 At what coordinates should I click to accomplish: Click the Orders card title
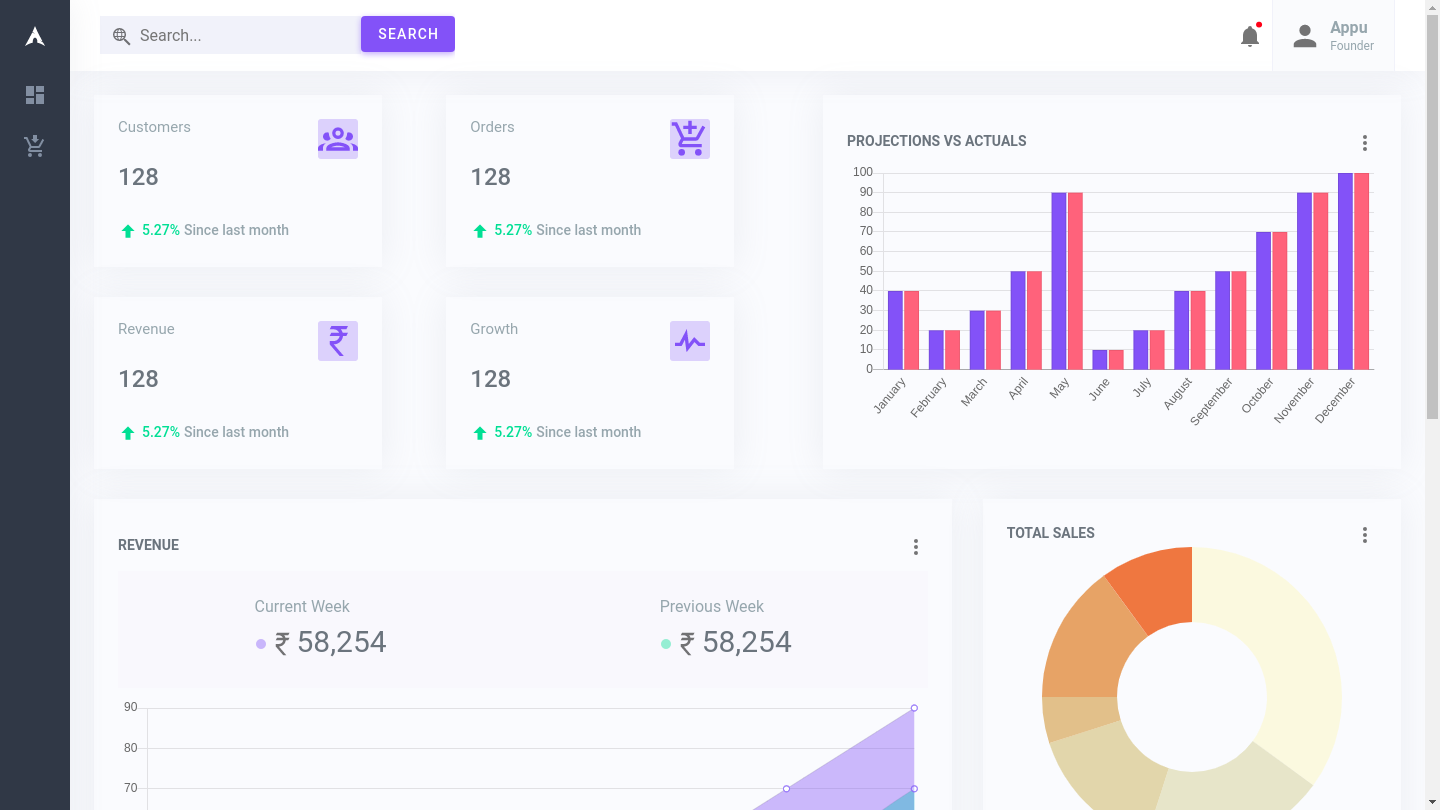[492, 127]
